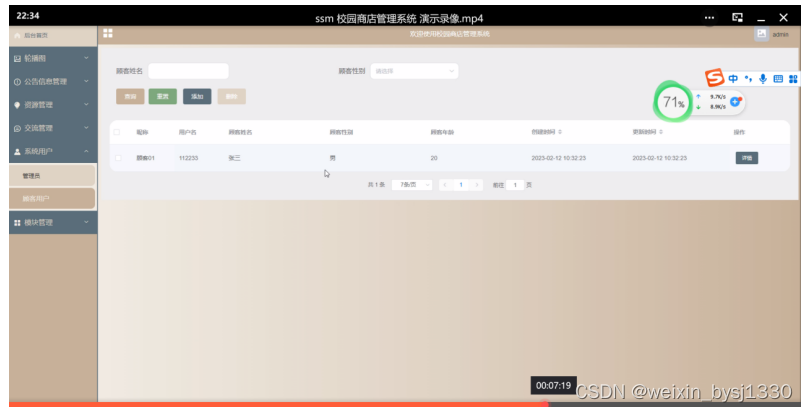Screen dimensions: 808x412
Task: Focus the 前往 page number input
Action: click(515, 185)
